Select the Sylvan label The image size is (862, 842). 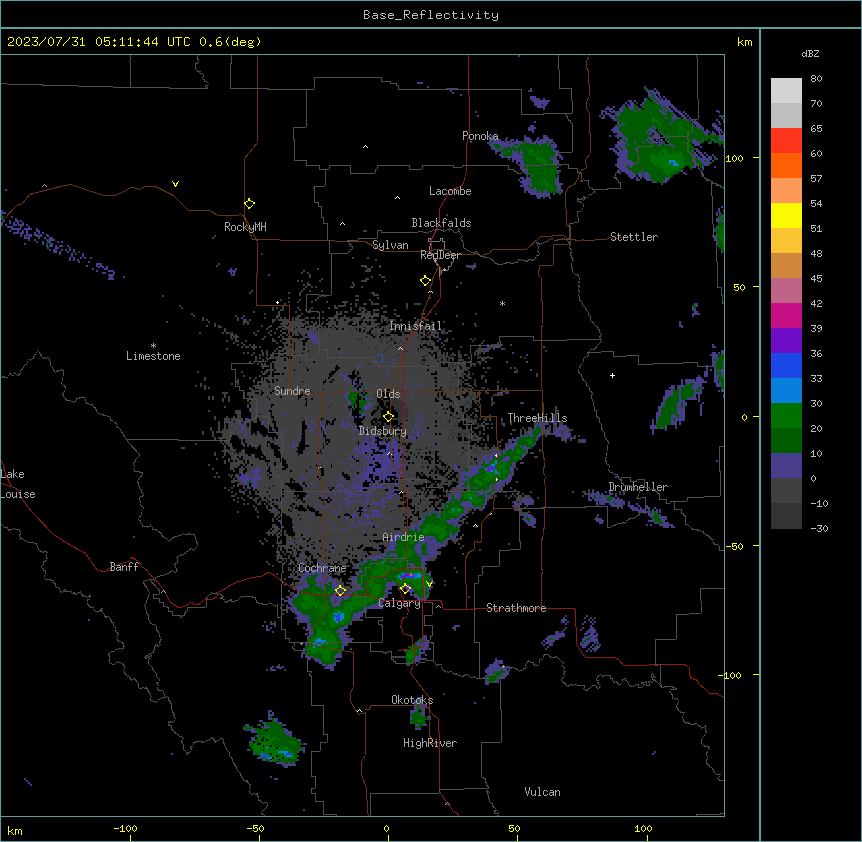(x=390, y=245)
